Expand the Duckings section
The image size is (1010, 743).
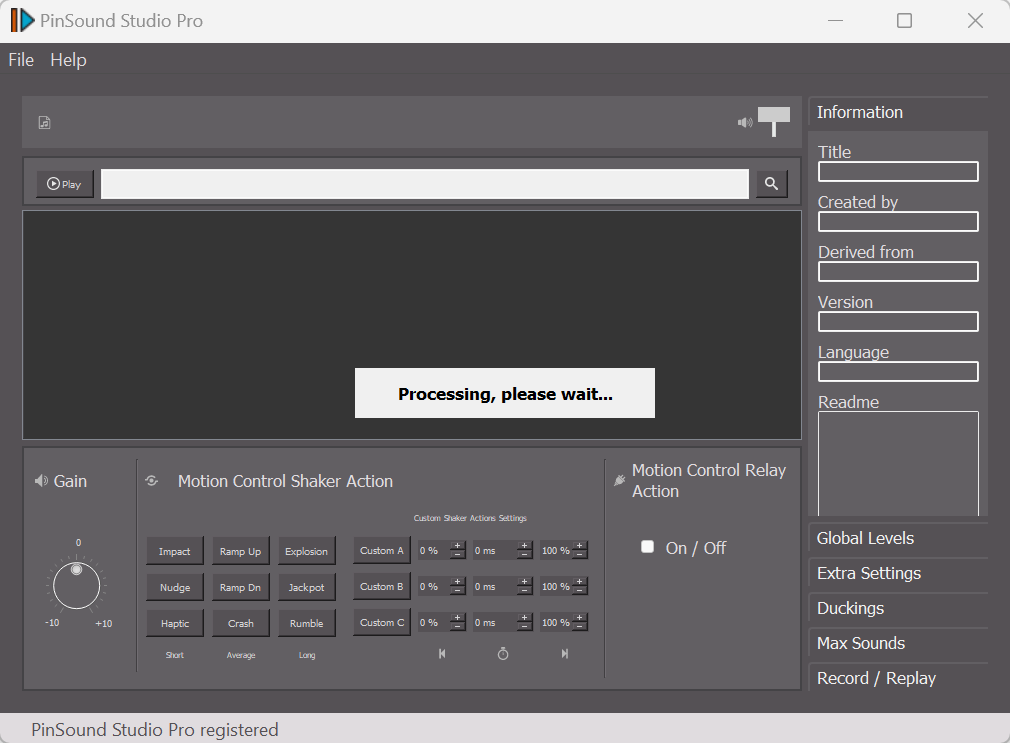pyautogui.click(x=898, y=608)
